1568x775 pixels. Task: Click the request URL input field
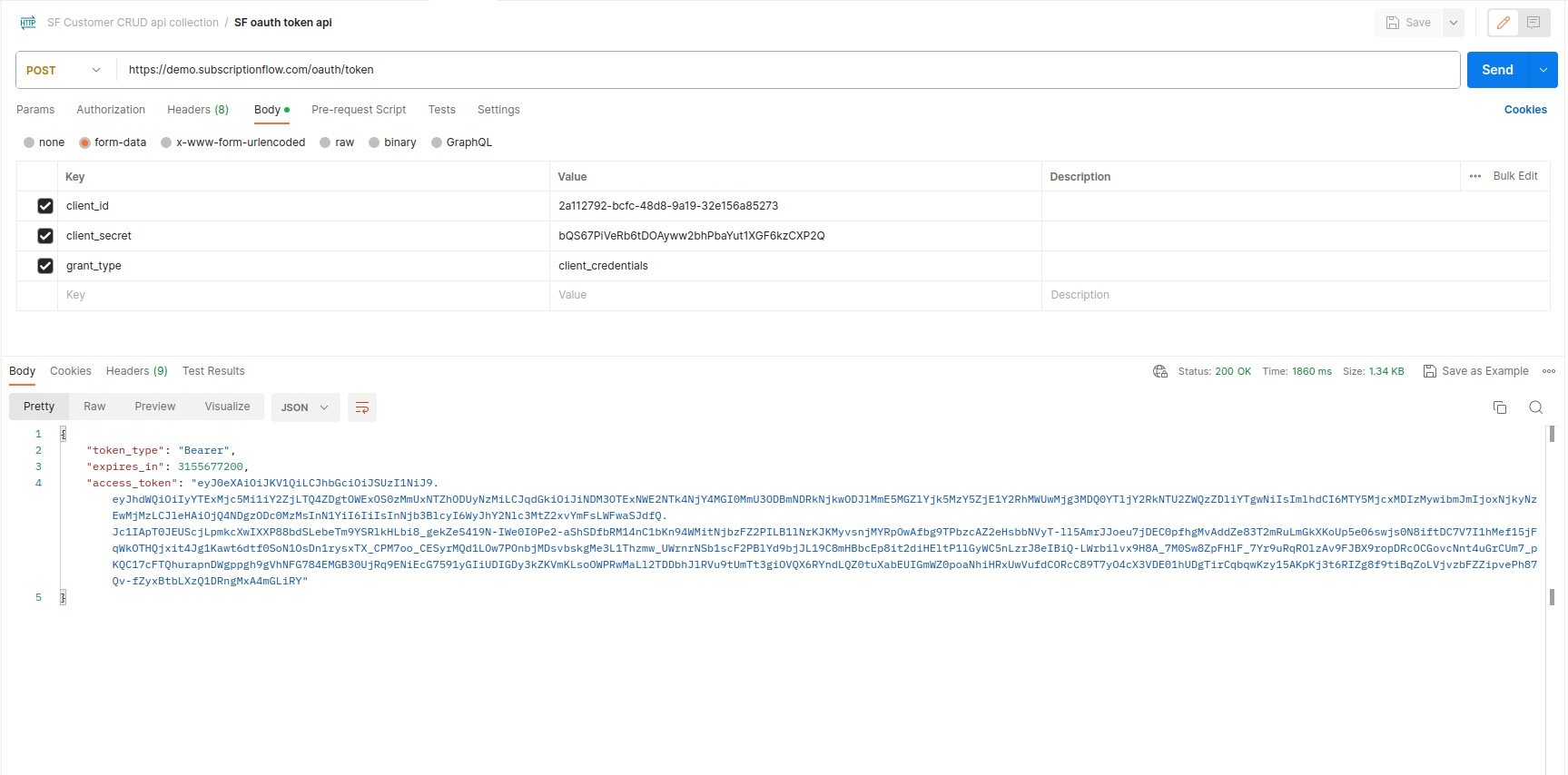(787, 70)
